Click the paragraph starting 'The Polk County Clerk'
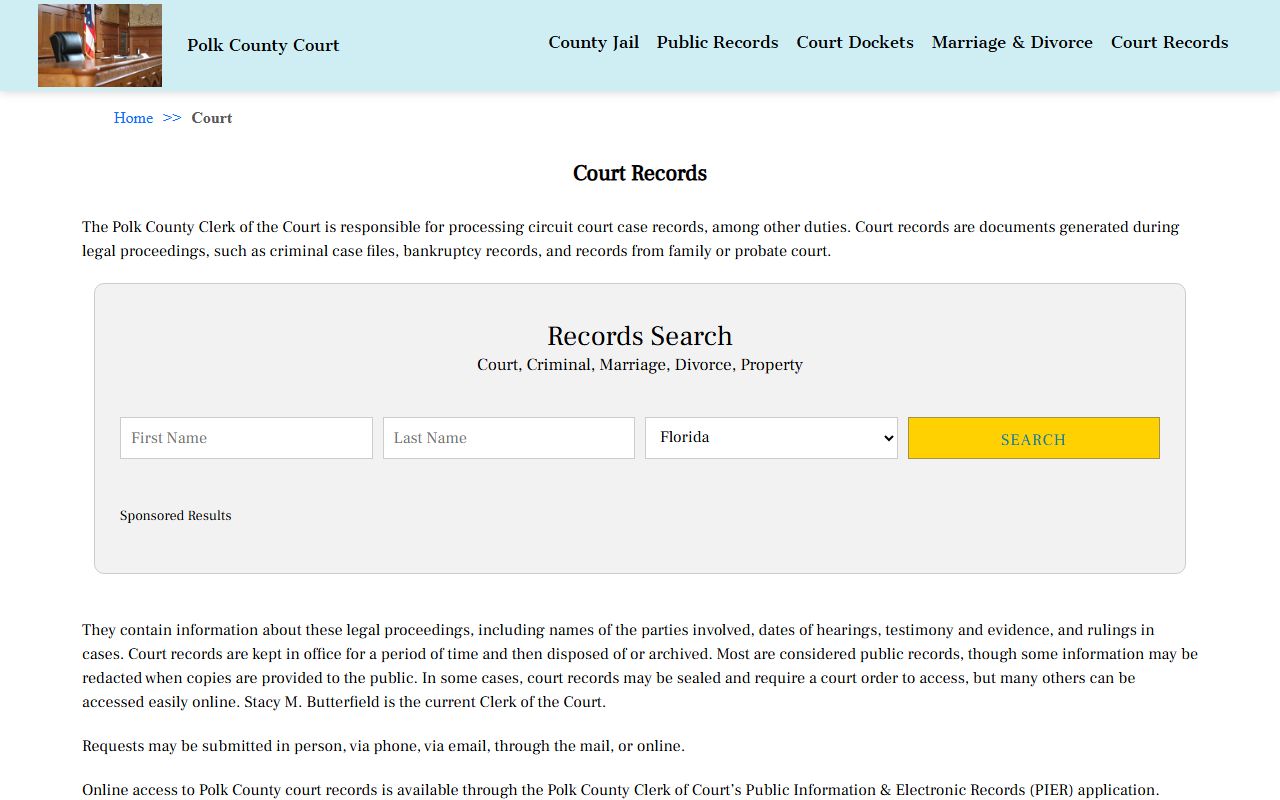This screenshot has width=1280, height=800. click(631, 239)
